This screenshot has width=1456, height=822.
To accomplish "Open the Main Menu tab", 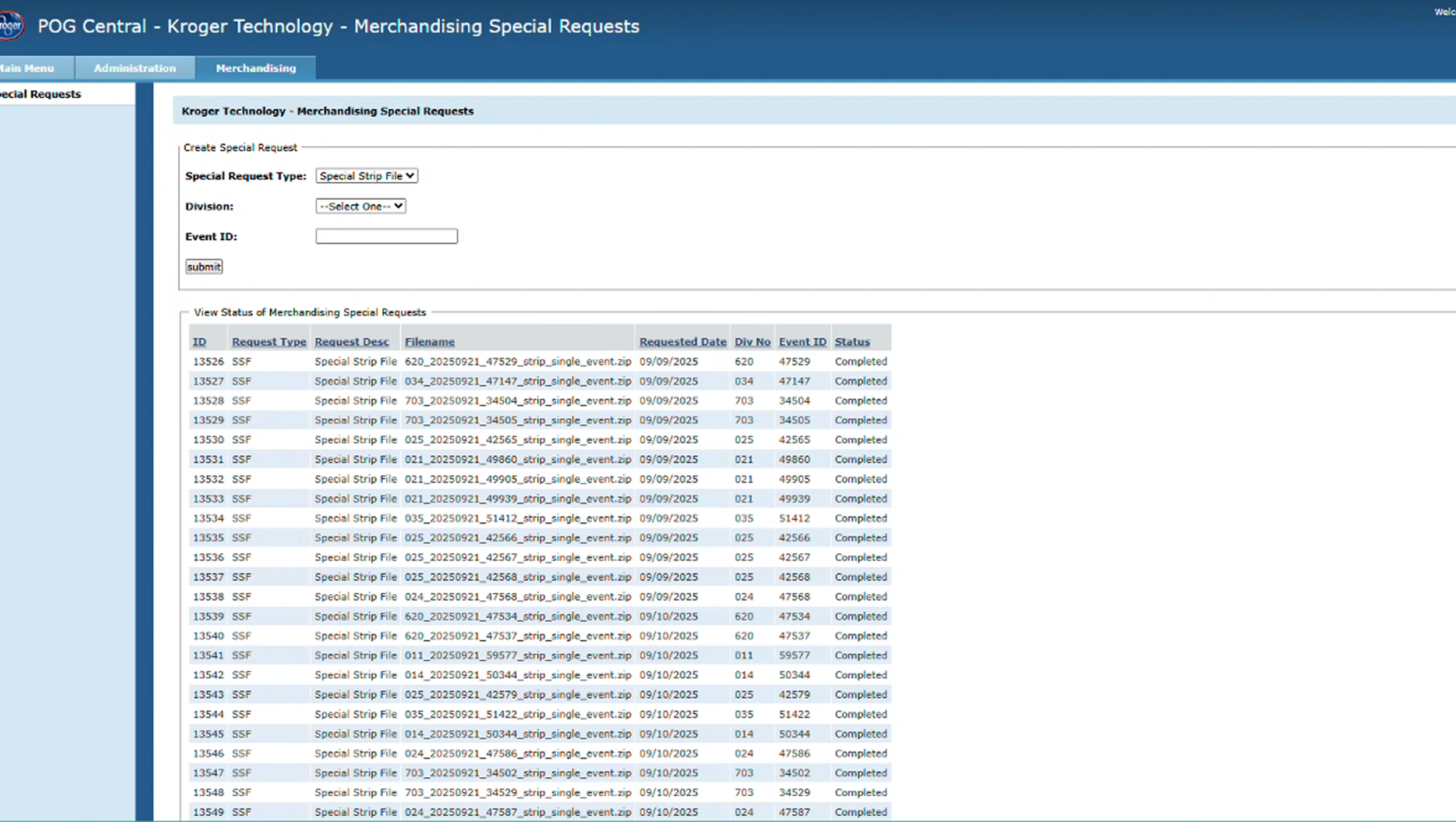I will pyautogui.click(x=28, y=68).
